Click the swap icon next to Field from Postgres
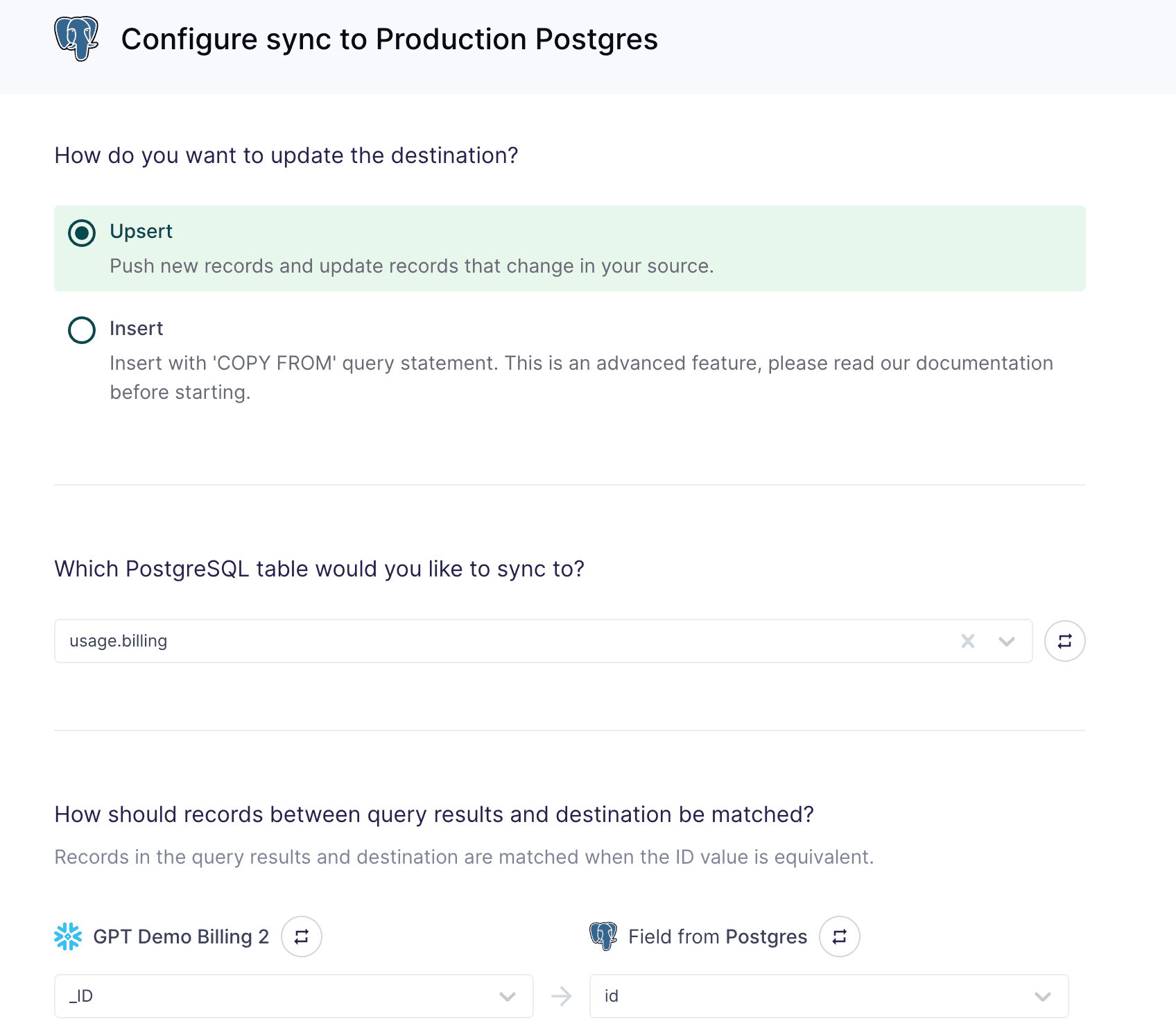 click(839, 936)
